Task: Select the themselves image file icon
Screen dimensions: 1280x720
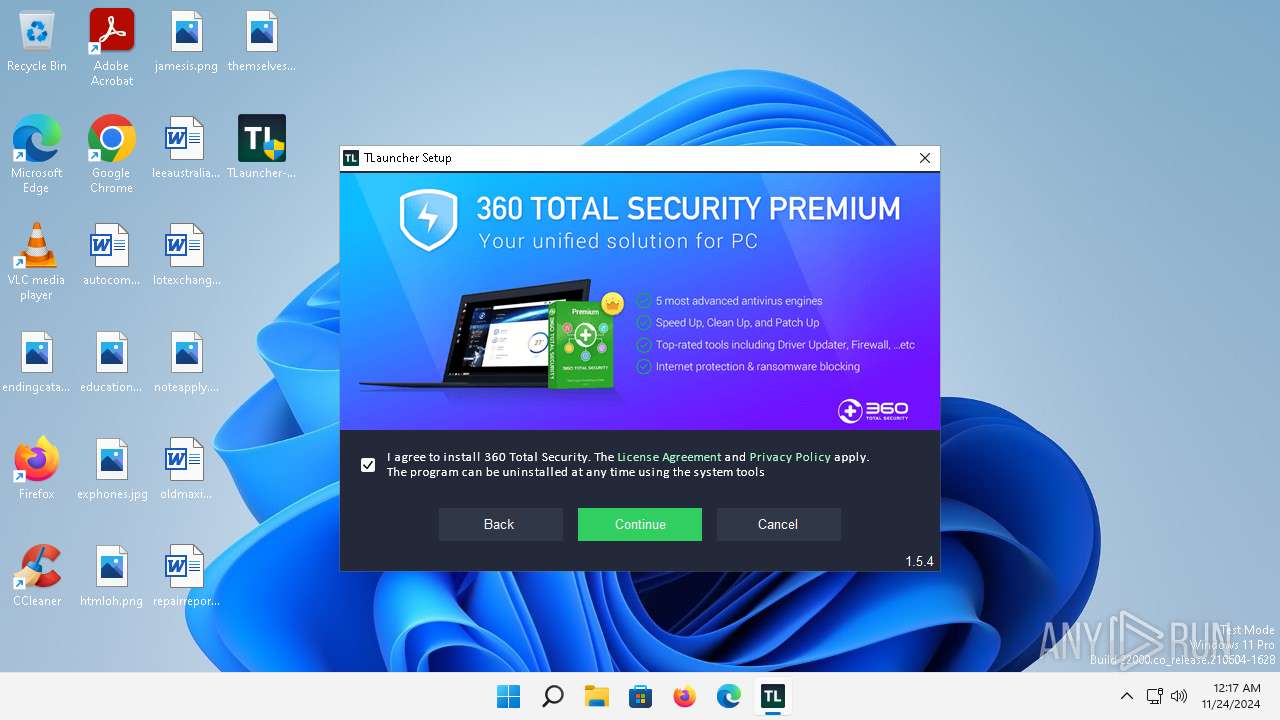Action: point(262,42)
